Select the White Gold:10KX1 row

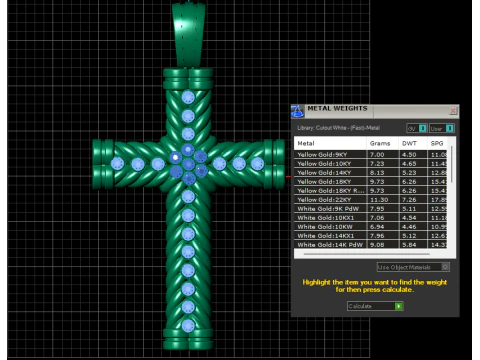pos(371,218)
